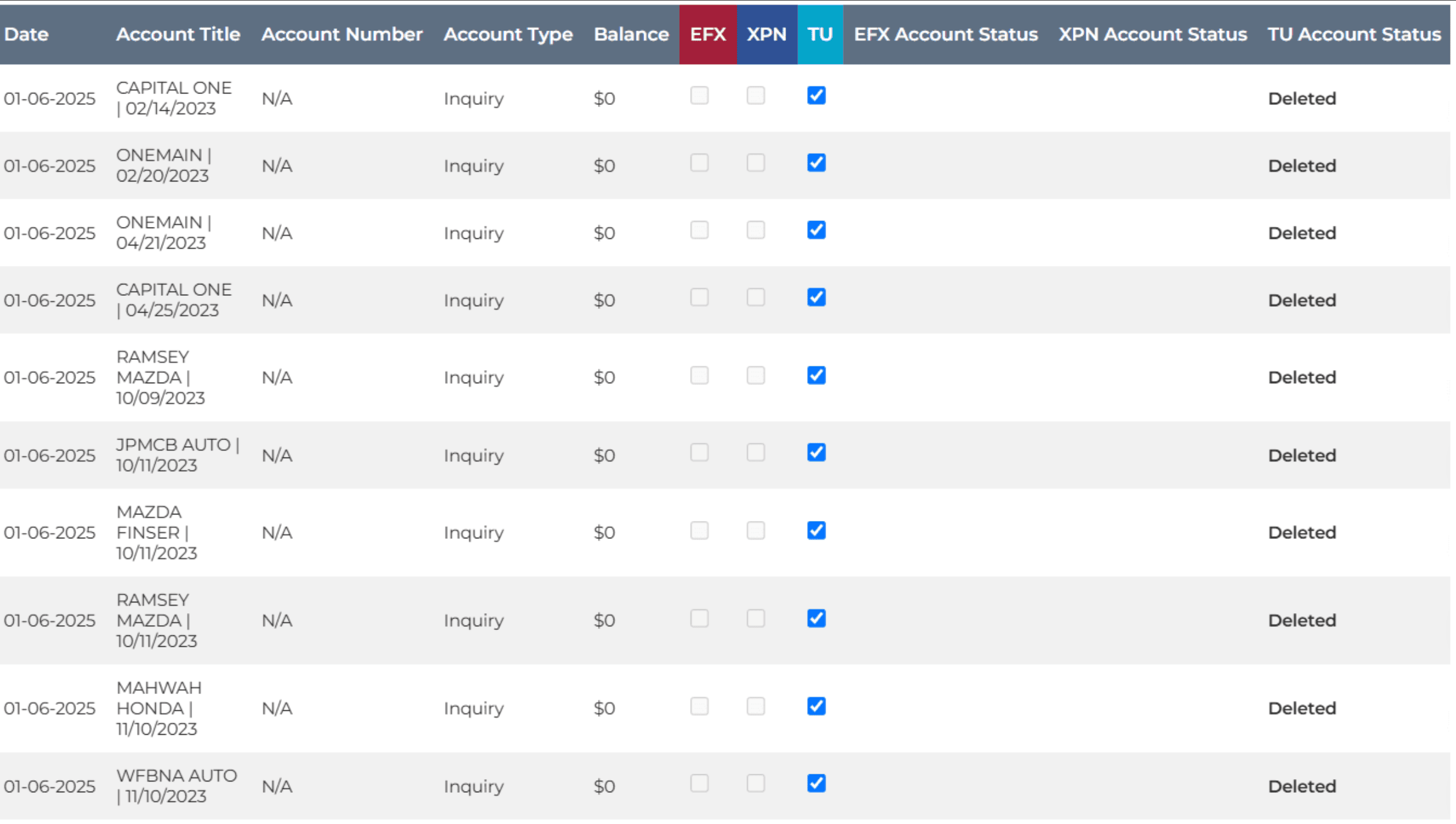Click Deleted status in JPMCB AUTO row
This screenshot has width=1456, height=824.
[x=1302, y=456]
